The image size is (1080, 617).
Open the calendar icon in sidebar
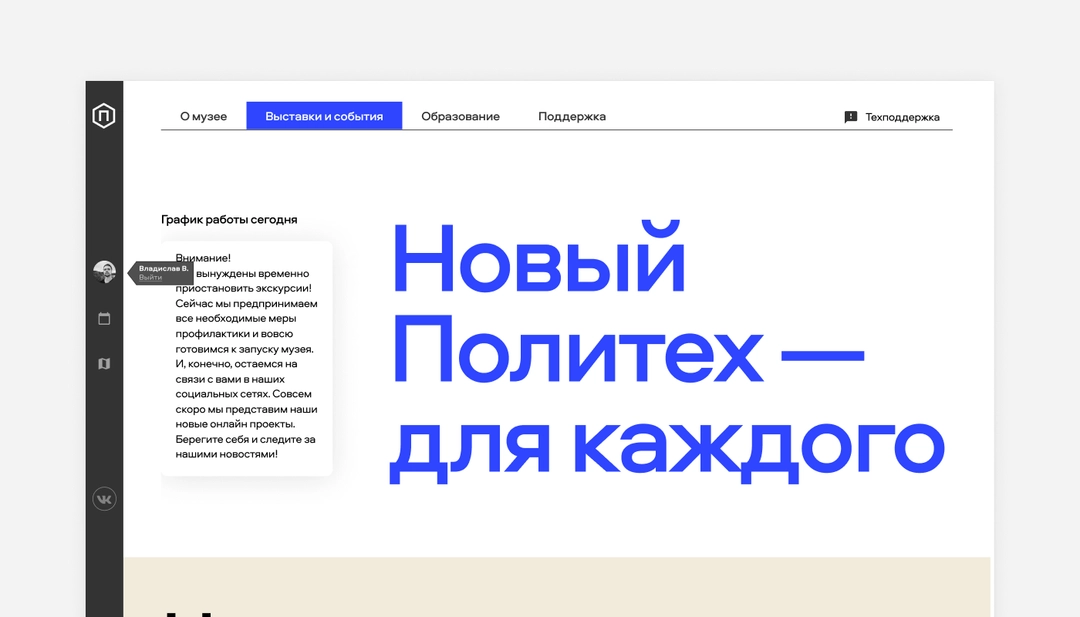[x=104, y=319]
